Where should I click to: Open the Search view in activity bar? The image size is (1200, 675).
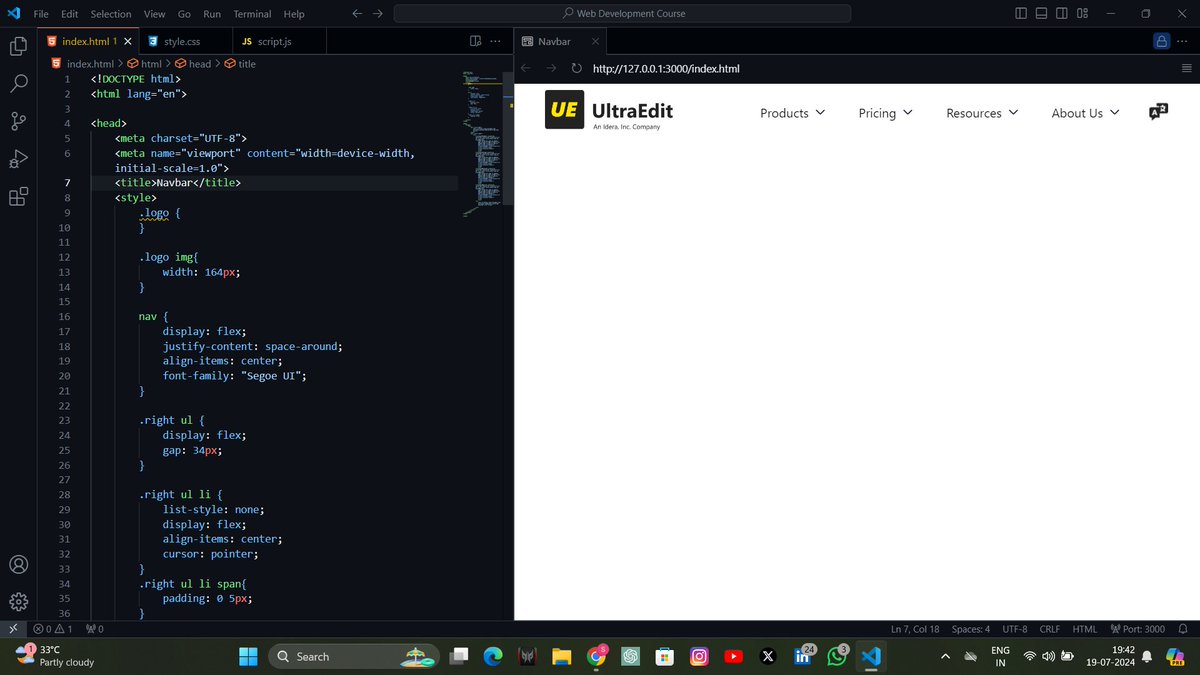(18, 83)
